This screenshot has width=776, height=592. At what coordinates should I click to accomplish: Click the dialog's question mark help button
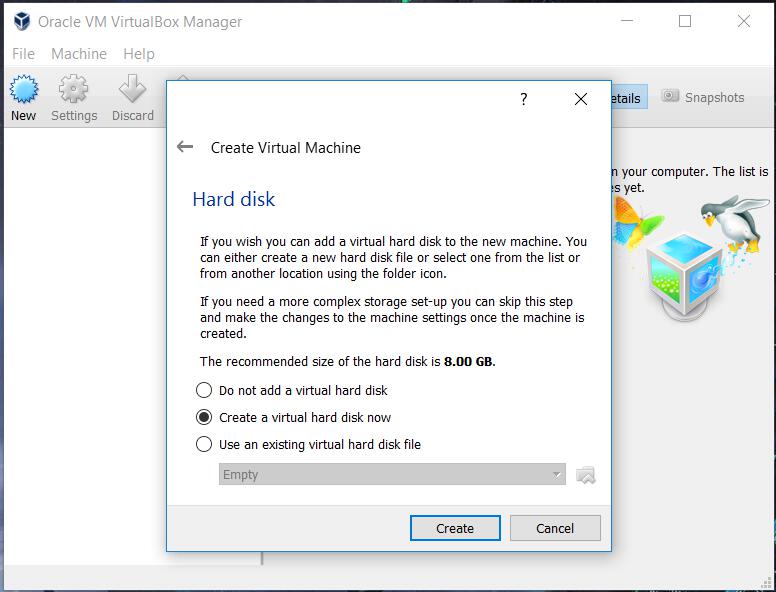[x=524, y=99]
